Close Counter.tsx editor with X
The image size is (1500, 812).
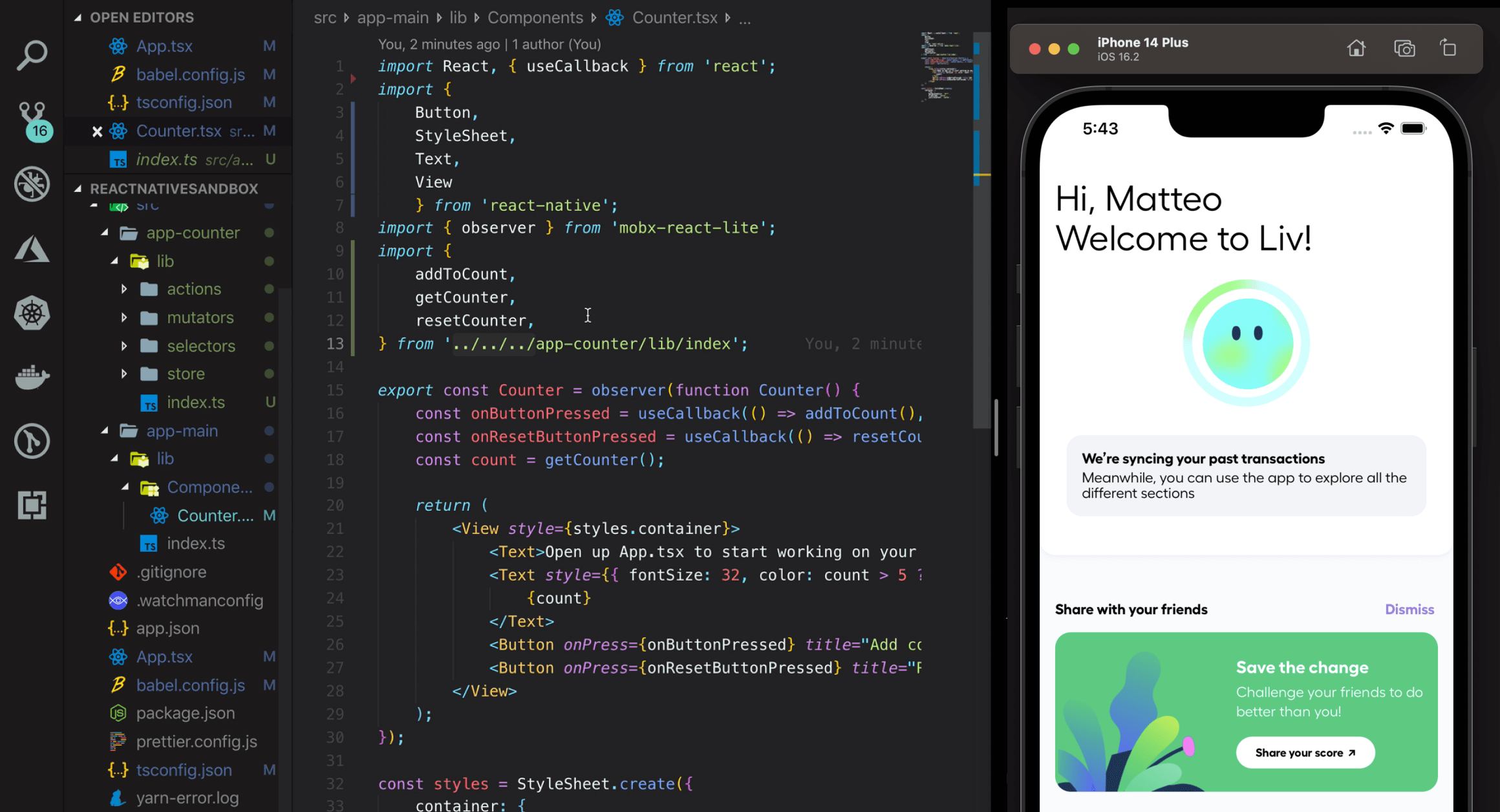[x=97, y=131]
